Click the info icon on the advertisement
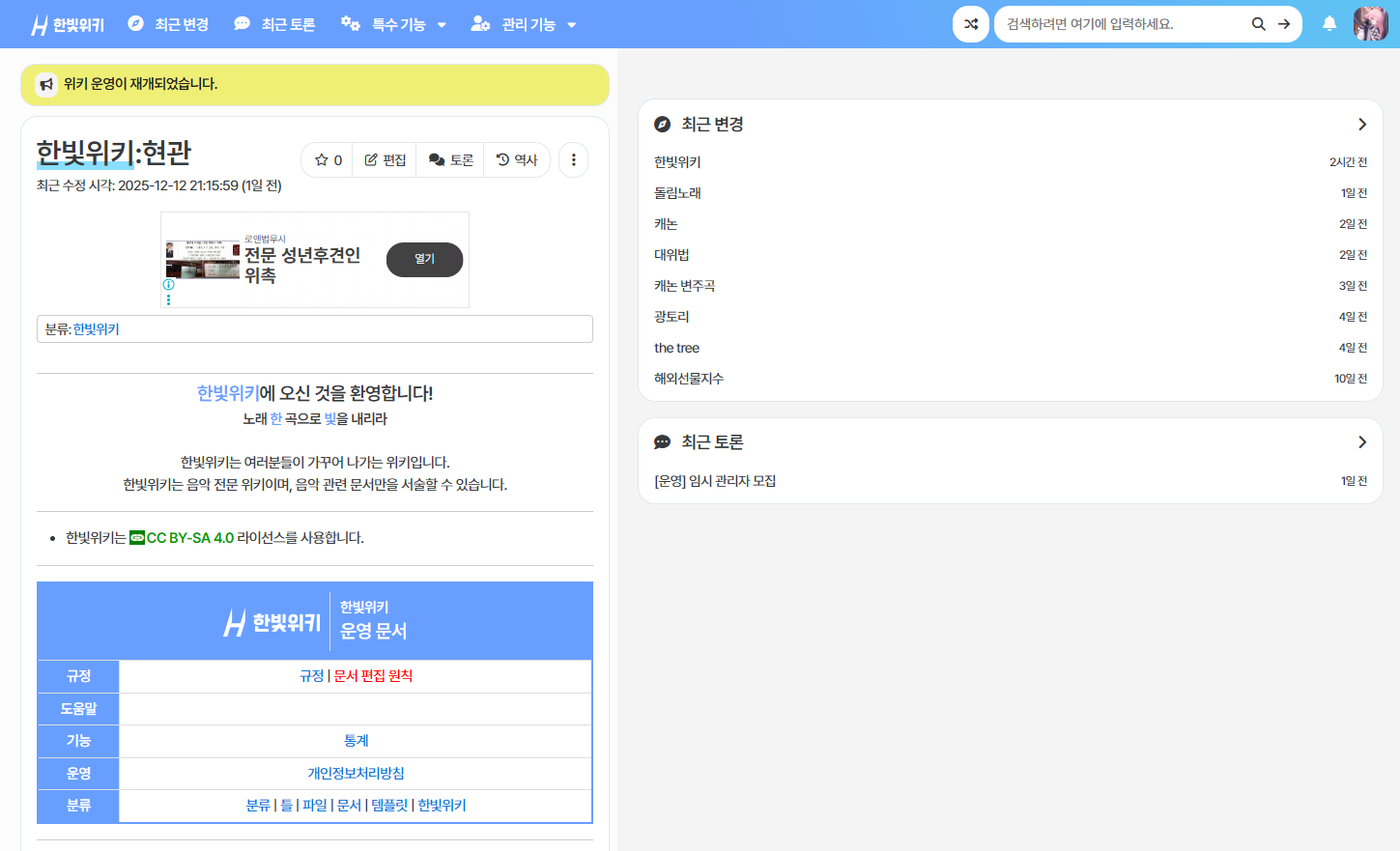Viewport: 1400px width, 851px height. point(169,285)
